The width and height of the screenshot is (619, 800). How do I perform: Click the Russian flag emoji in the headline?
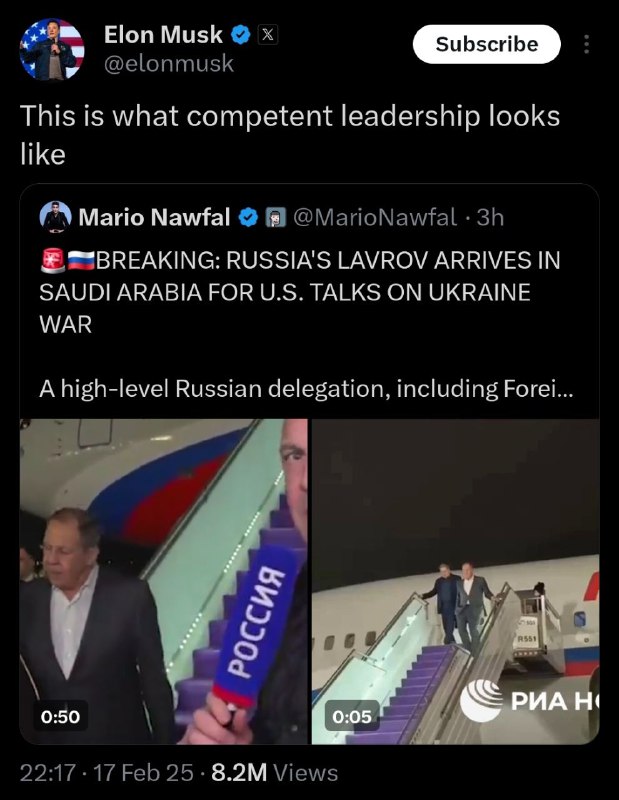[x=81, y=260]
